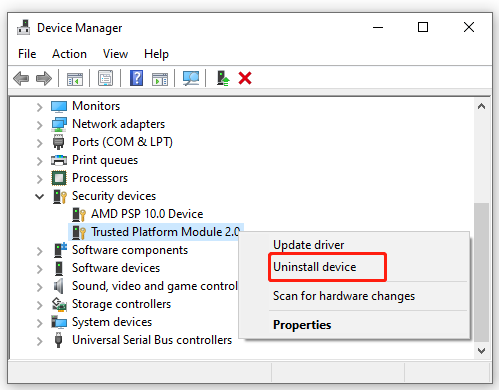
Task: Click the Trusted Platform Module 2.0 icon
Action: 79,232
